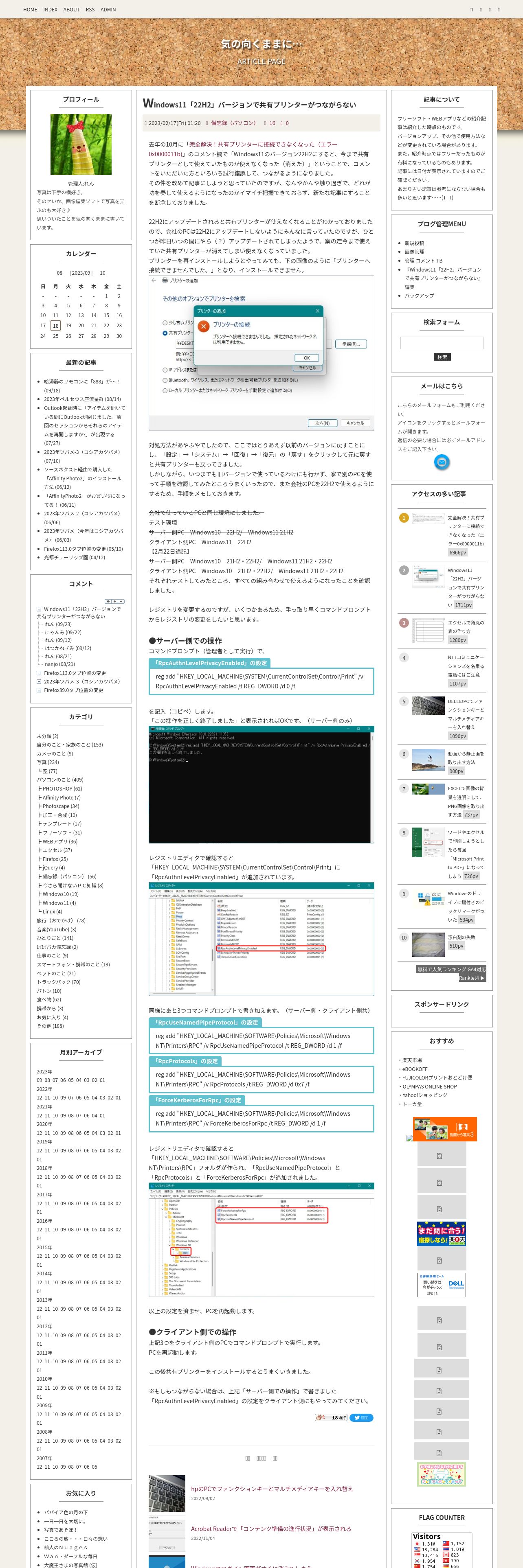This screenshot has height=1568, width=523.
Task: Open thumbnail for Acrobat Reader related article
Action: pos(167,1533)
